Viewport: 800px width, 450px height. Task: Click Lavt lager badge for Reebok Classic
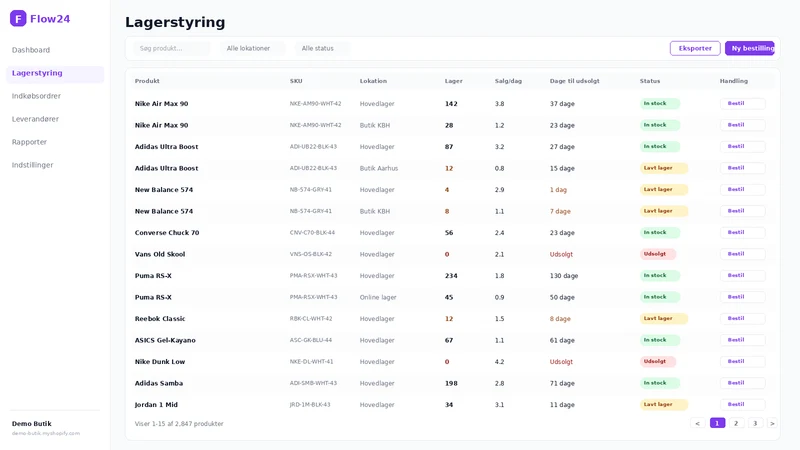coord(664,318)
